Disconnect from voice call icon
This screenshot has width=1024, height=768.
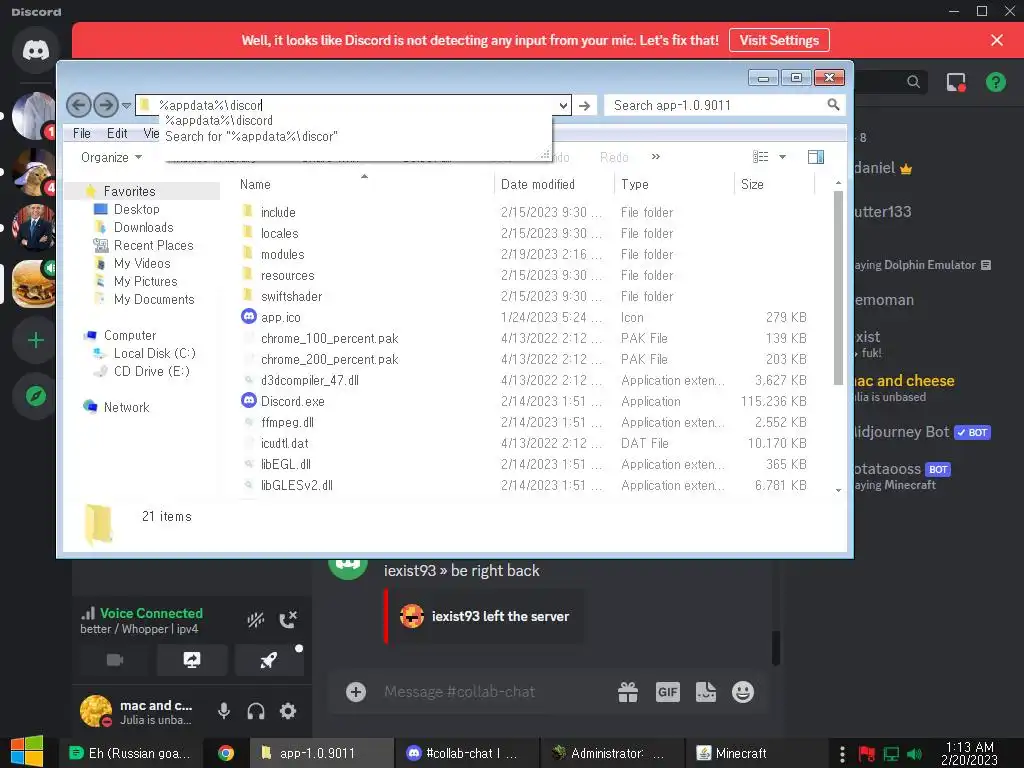[288, 620]
